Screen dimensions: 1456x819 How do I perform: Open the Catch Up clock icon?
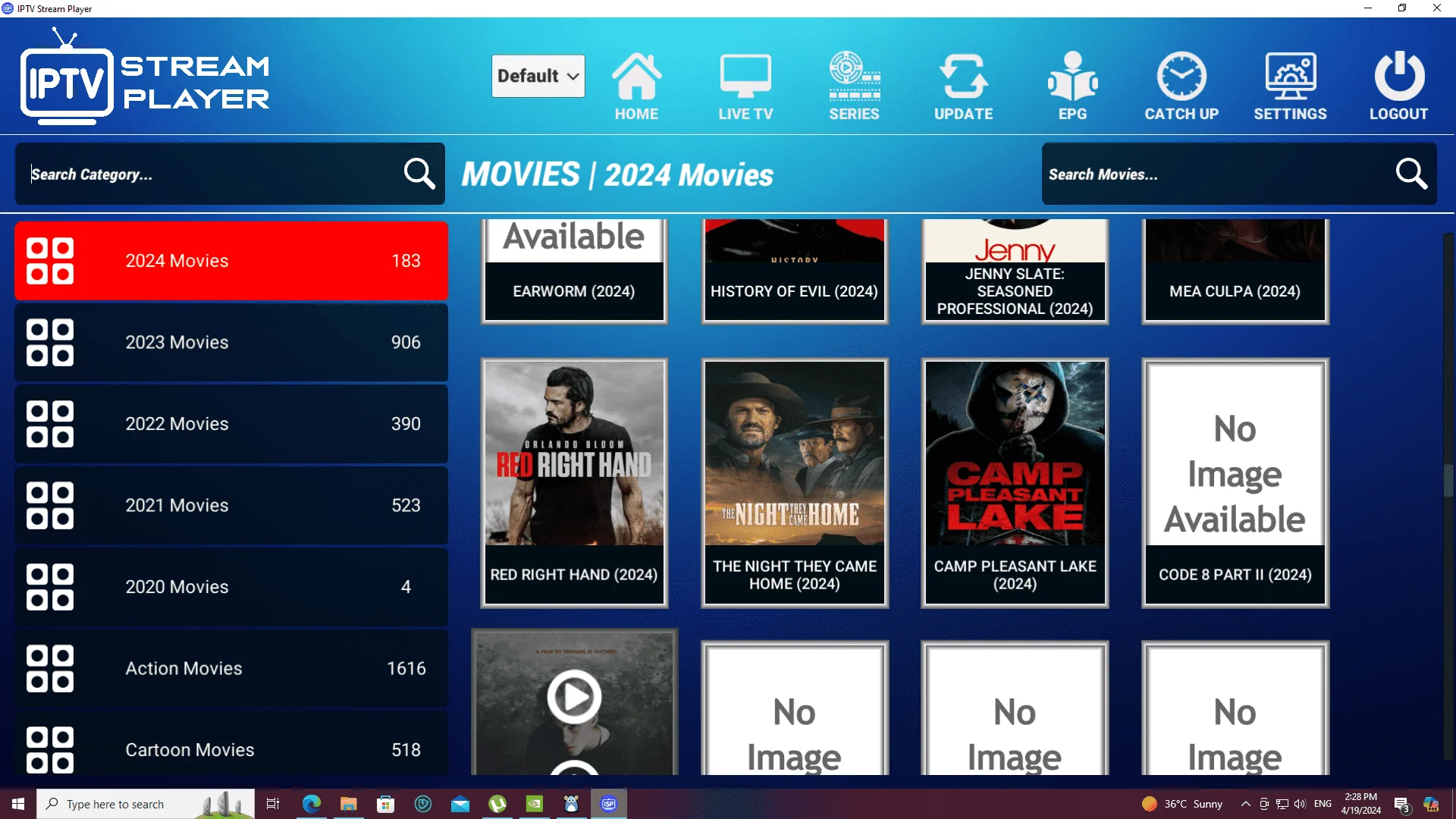click(1181, 76)
